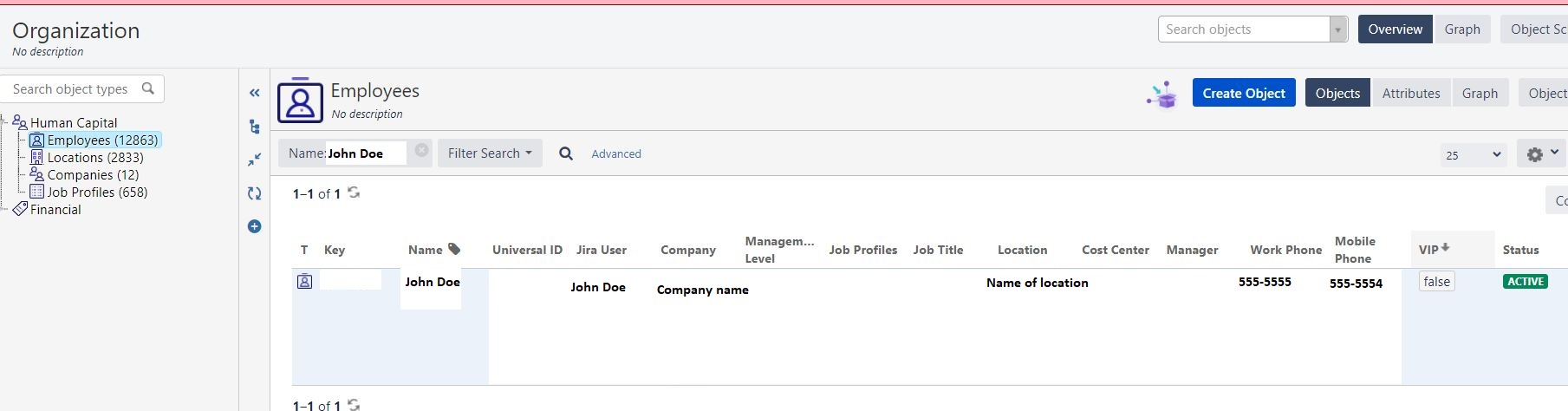The height and width of the screenshot is (411, 1568).
Task: Click John Doe in Name column
Action: 433,282
